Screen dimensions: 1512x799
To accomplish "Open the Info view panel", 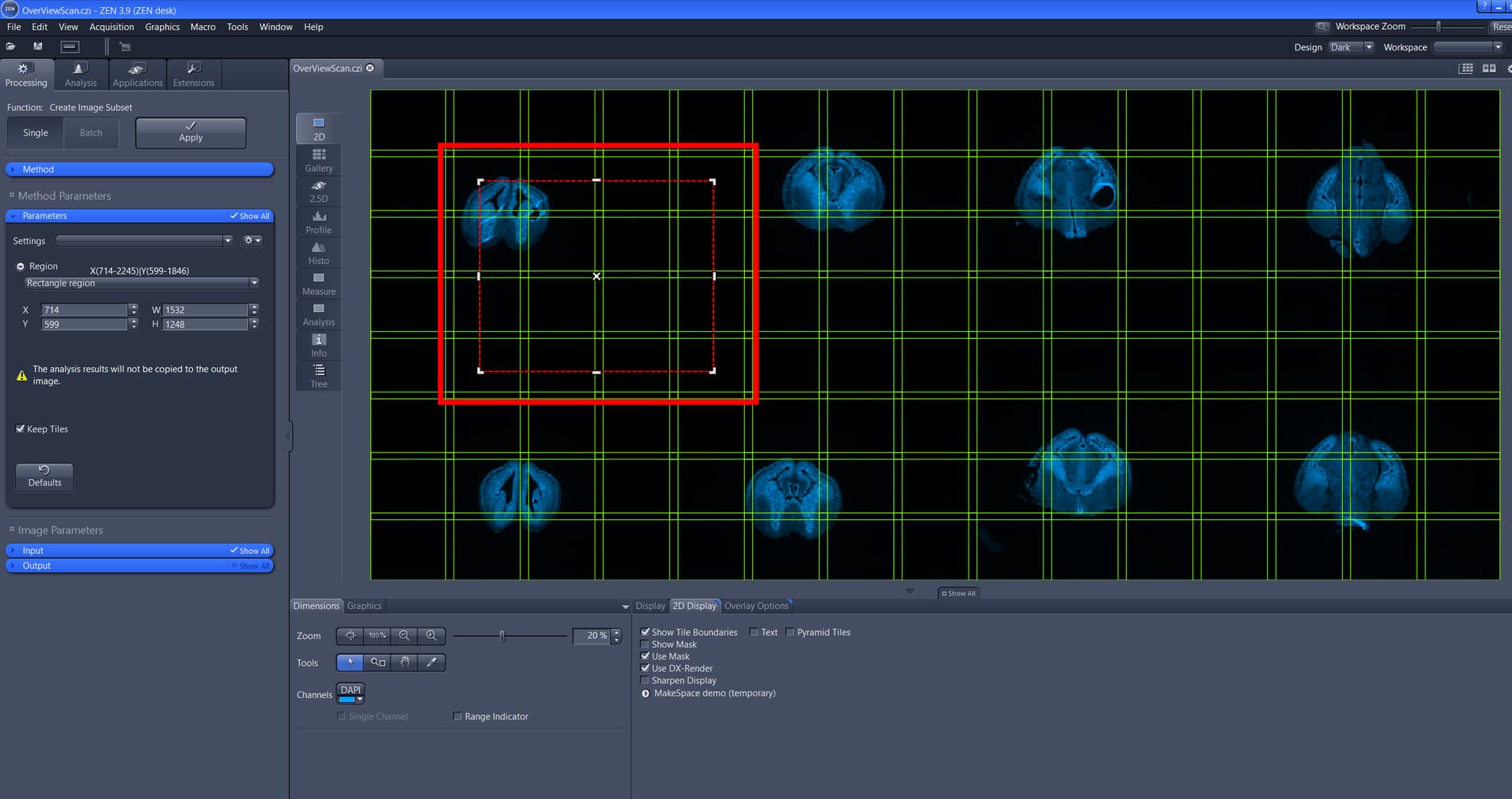I will 318,344.
